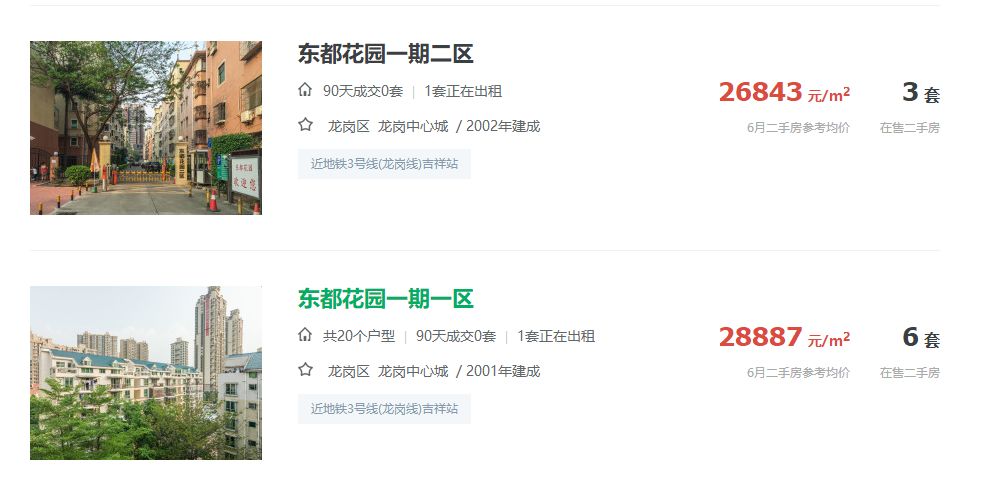This screenshot has height=490, width=985.
Task: Click 90天成交0套 in the first listing
Action: tap(362, 91)
